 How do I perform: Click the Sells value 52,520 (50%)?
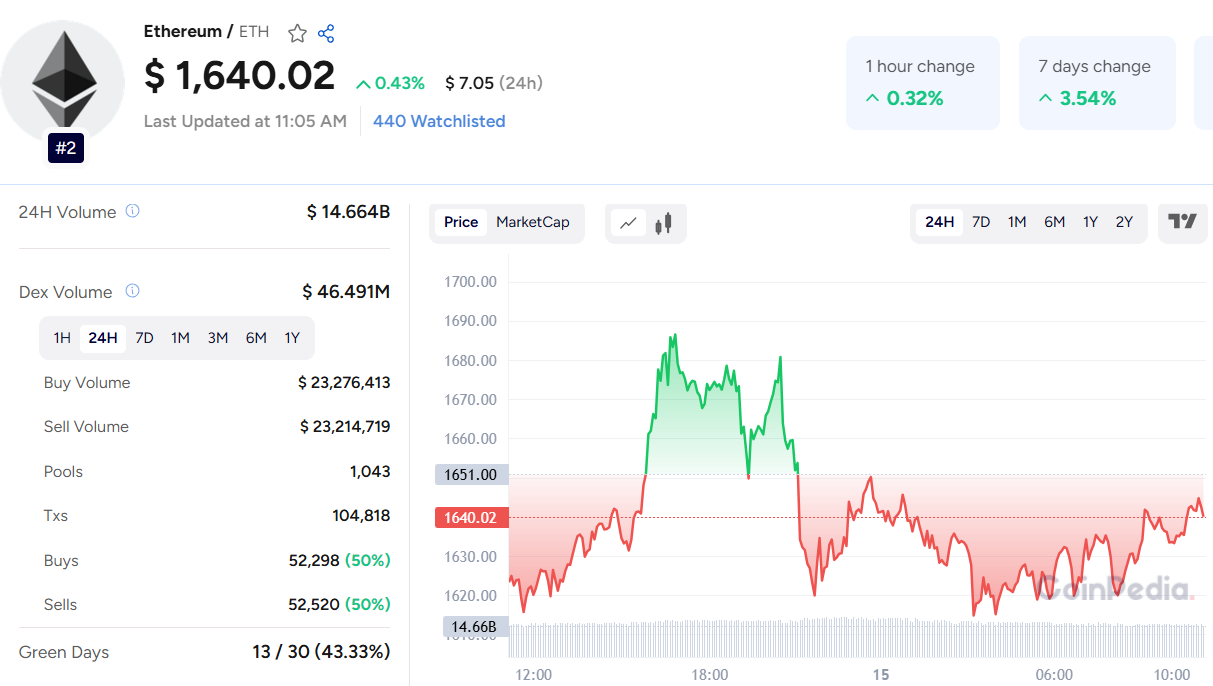tap(339, 604)
